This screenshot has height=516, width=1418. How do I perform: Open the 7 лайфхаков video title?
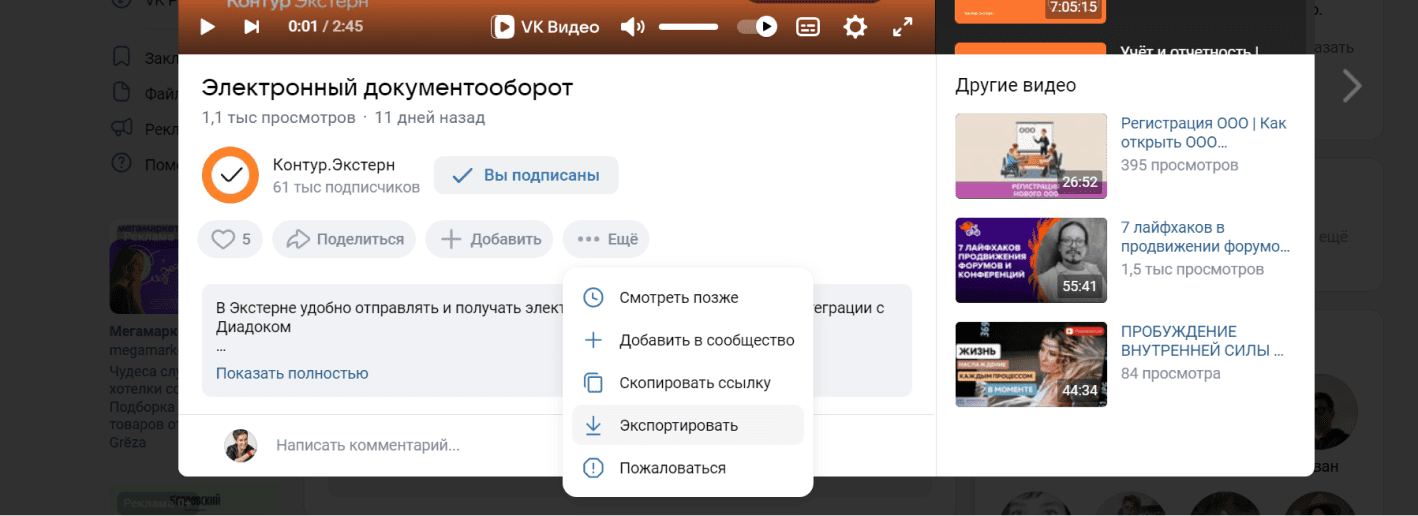(1205, 236)
